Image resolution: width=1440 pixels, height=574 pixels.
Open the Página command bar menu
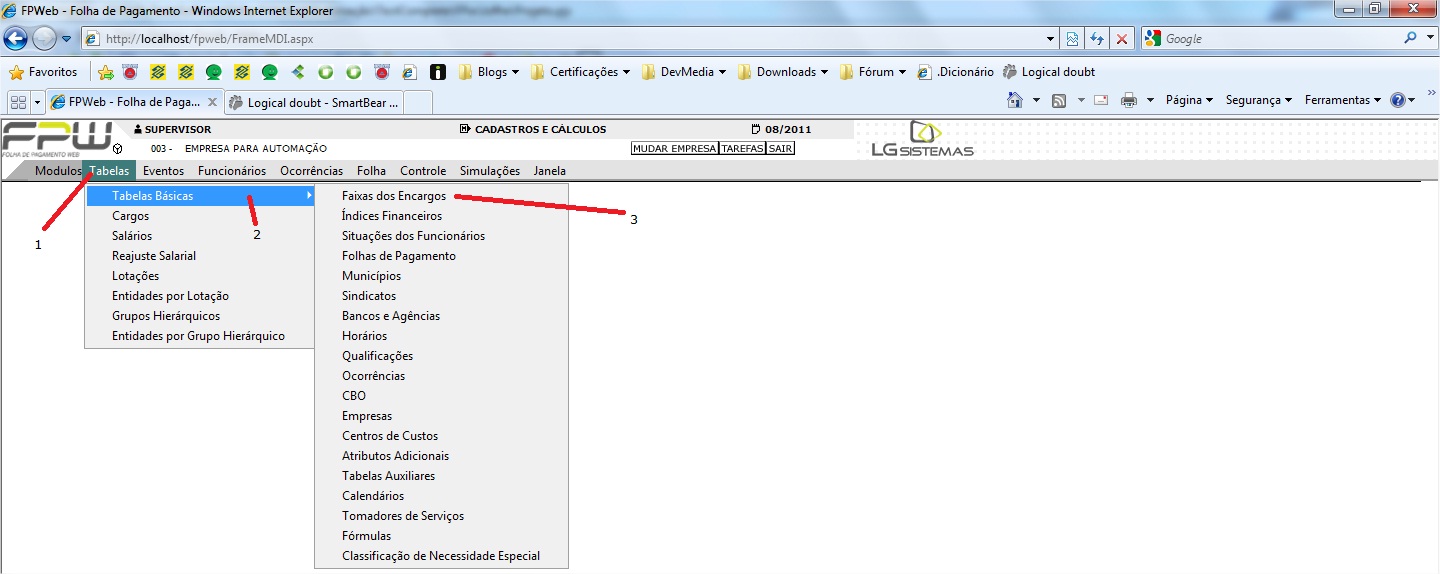click(x=1189, y=100)
